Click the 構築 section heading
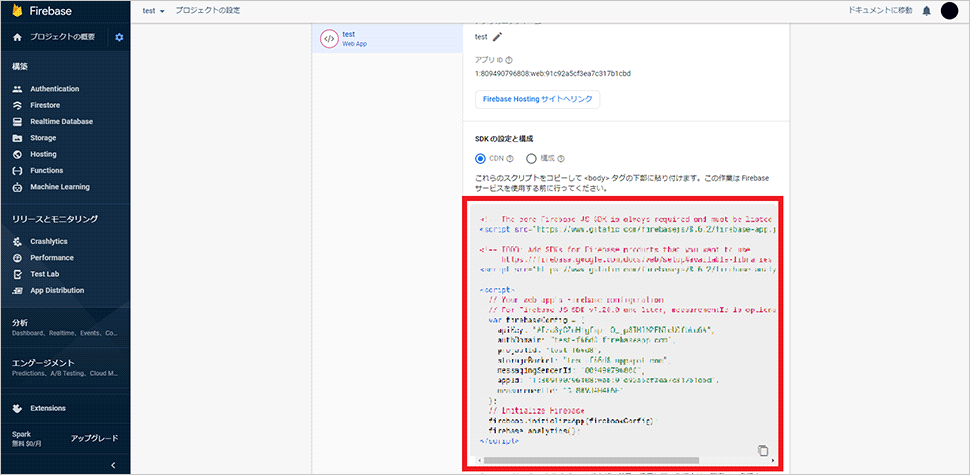This screenshot has width=970, height=475. coord(20,67)
